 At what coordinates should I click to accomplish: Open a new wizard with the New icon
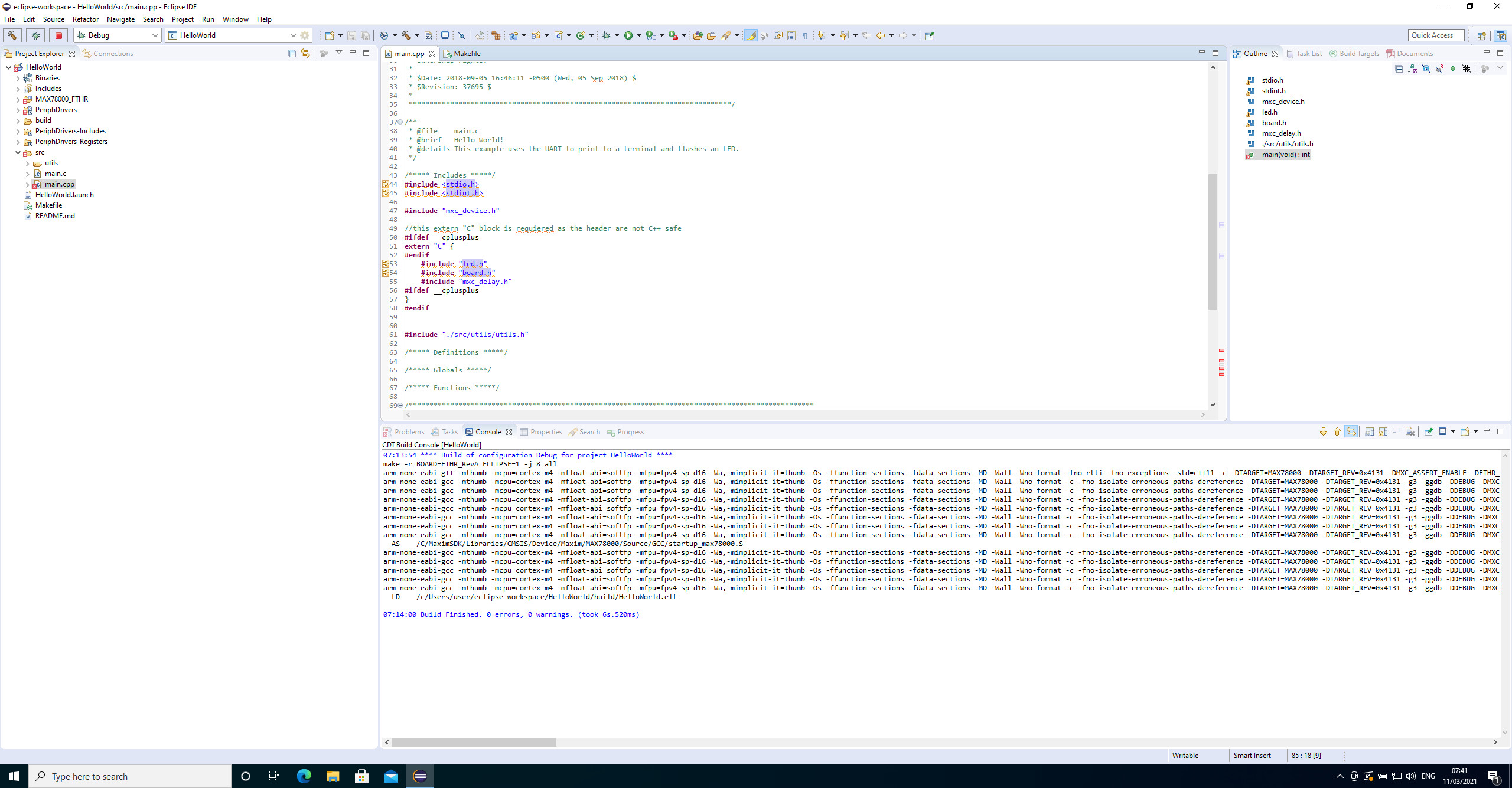pyautogui.click(x=331, y=35)
